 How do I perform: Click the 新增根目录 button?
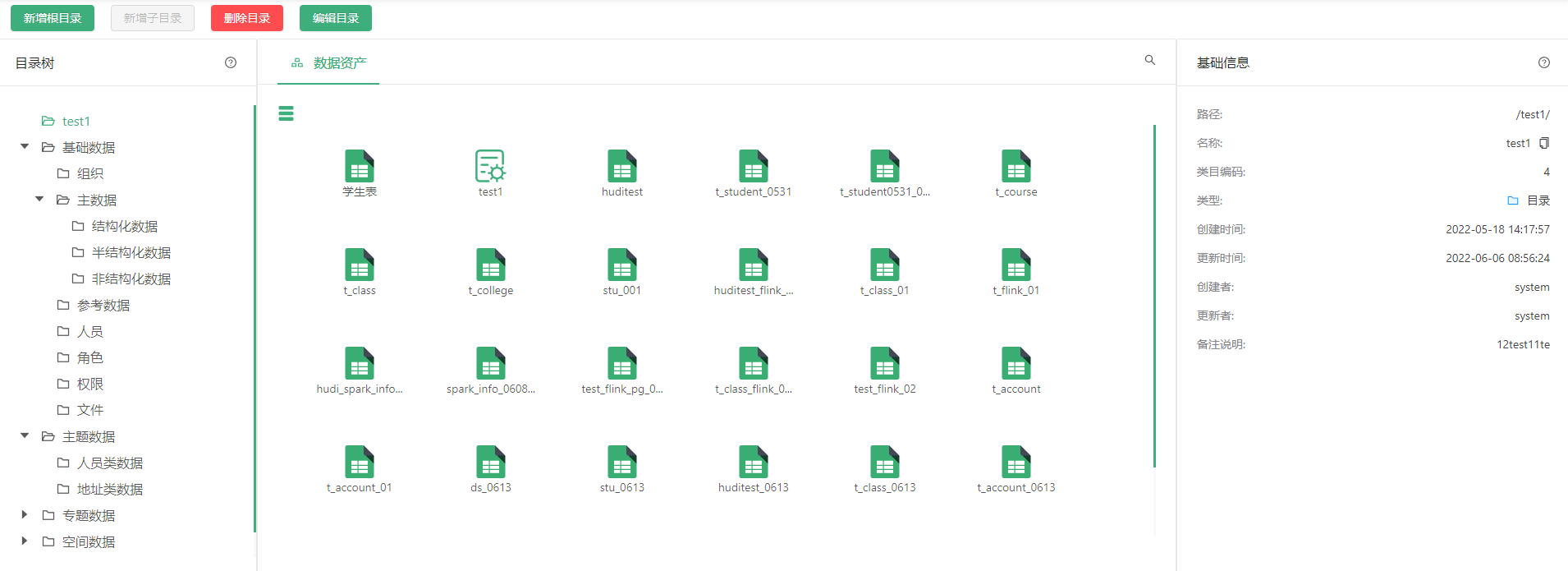[53, 18]
